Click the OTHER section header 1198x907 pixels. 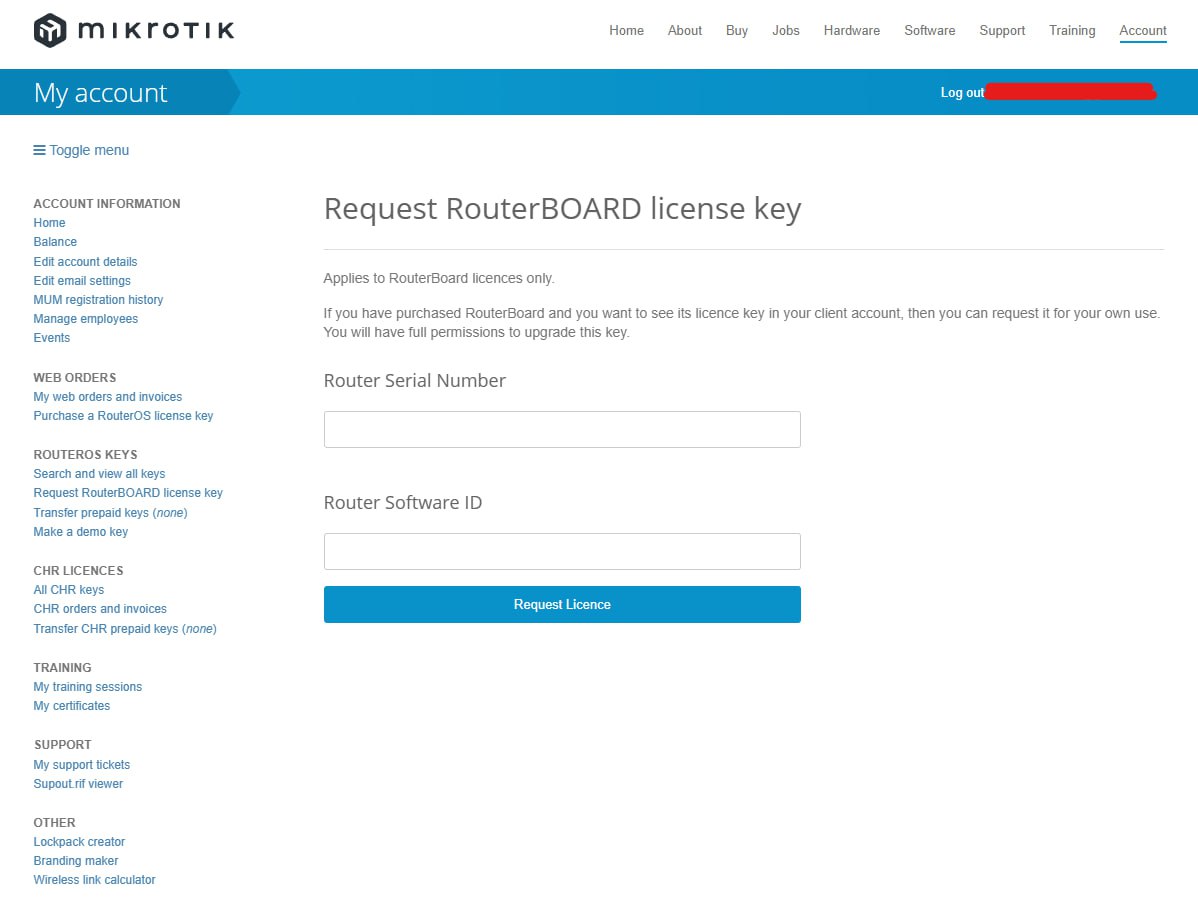click(x=54, y=823)
